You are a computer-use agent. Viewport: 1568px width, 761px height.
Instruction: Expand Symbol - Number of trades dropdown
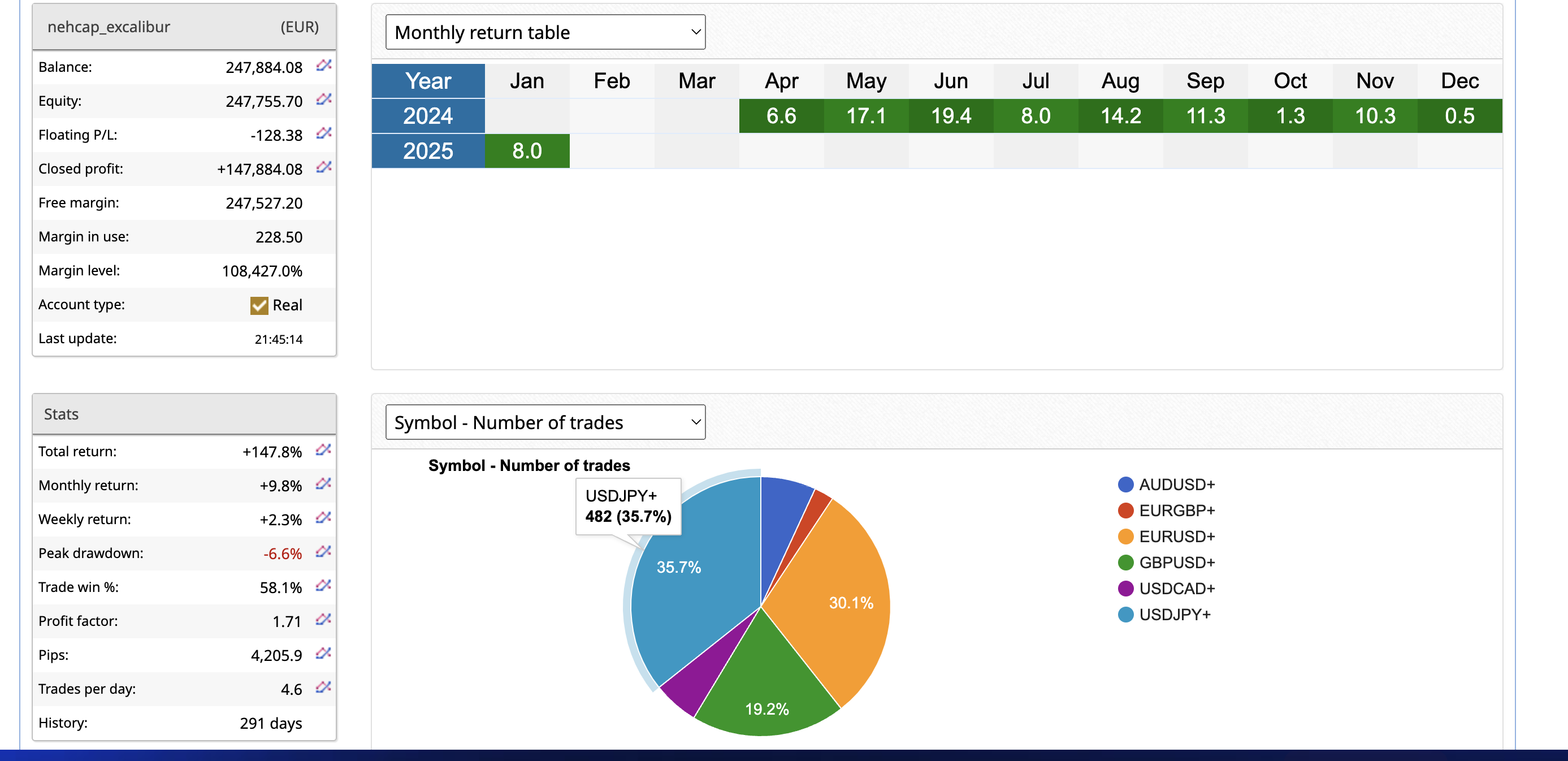(x=545, y=422)
